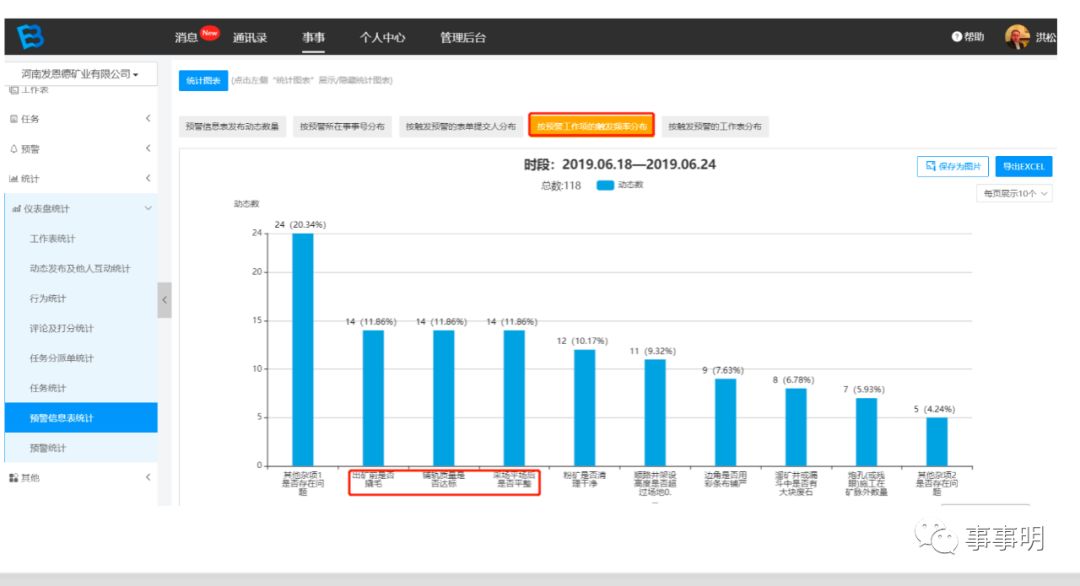Open help via the question mark icon
Screen dimensions: 1080x586
click(x=956, y=37)
